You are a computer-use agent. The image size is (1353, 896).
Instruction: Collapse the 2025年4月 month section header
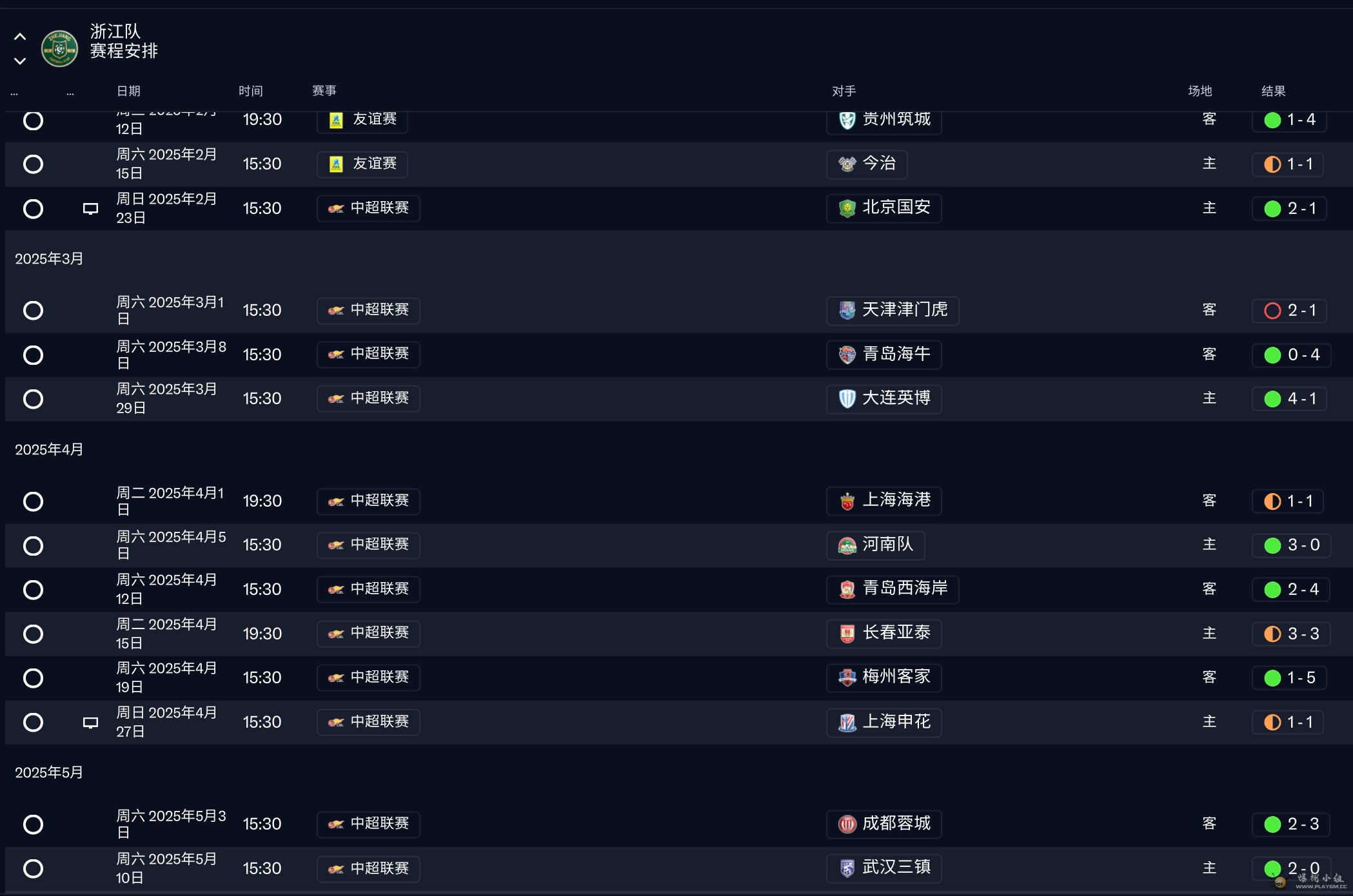[49, 450]
